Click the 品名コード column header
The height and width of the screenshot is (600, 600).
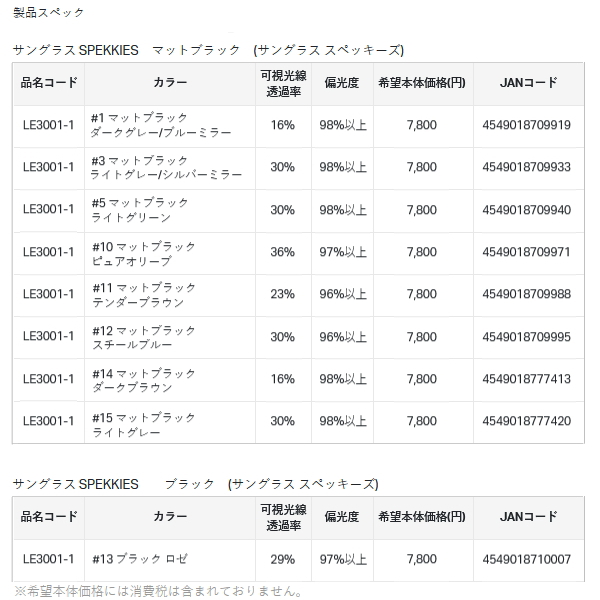coord(49,82)
